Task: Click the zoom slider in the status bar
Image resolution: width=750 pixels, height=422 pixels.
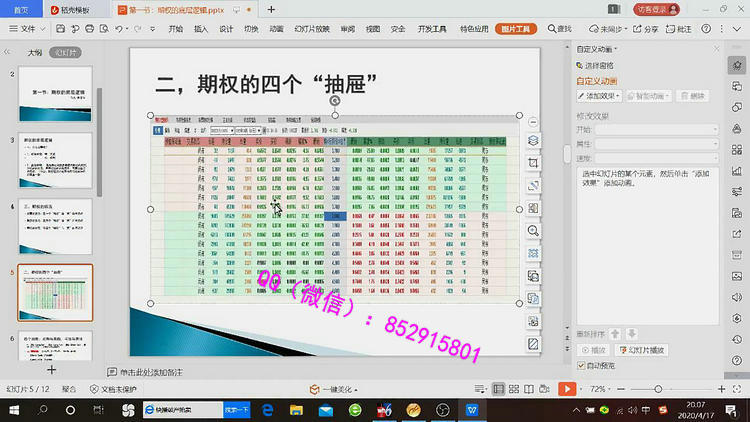Action: [x=658, y=388]
